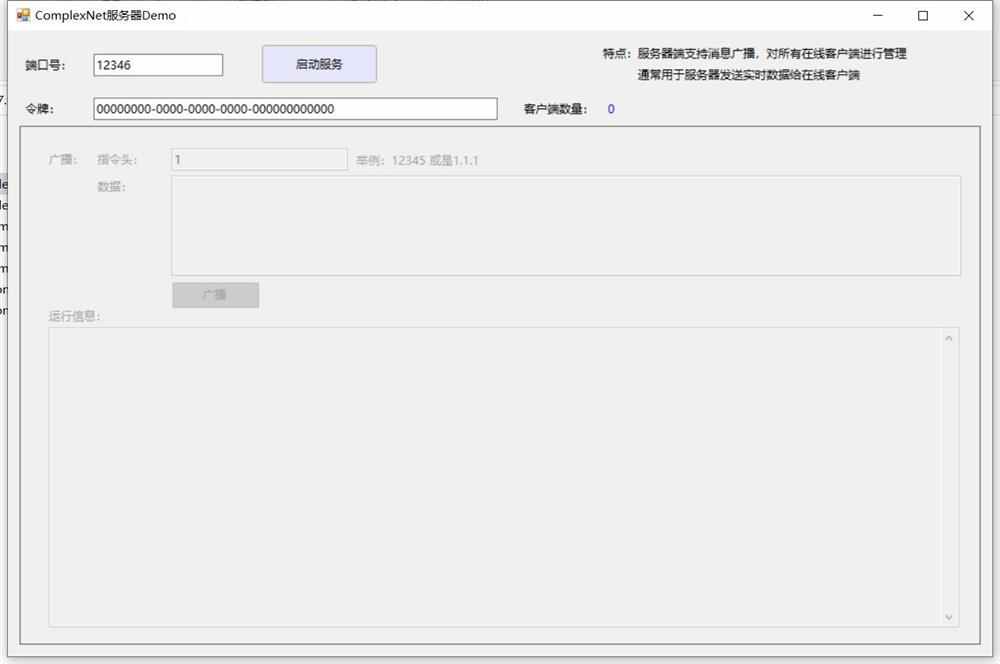
Task: Click the ComplexNet服务器Demo title text
Action: pyautogui.click(x=105, y=15)
